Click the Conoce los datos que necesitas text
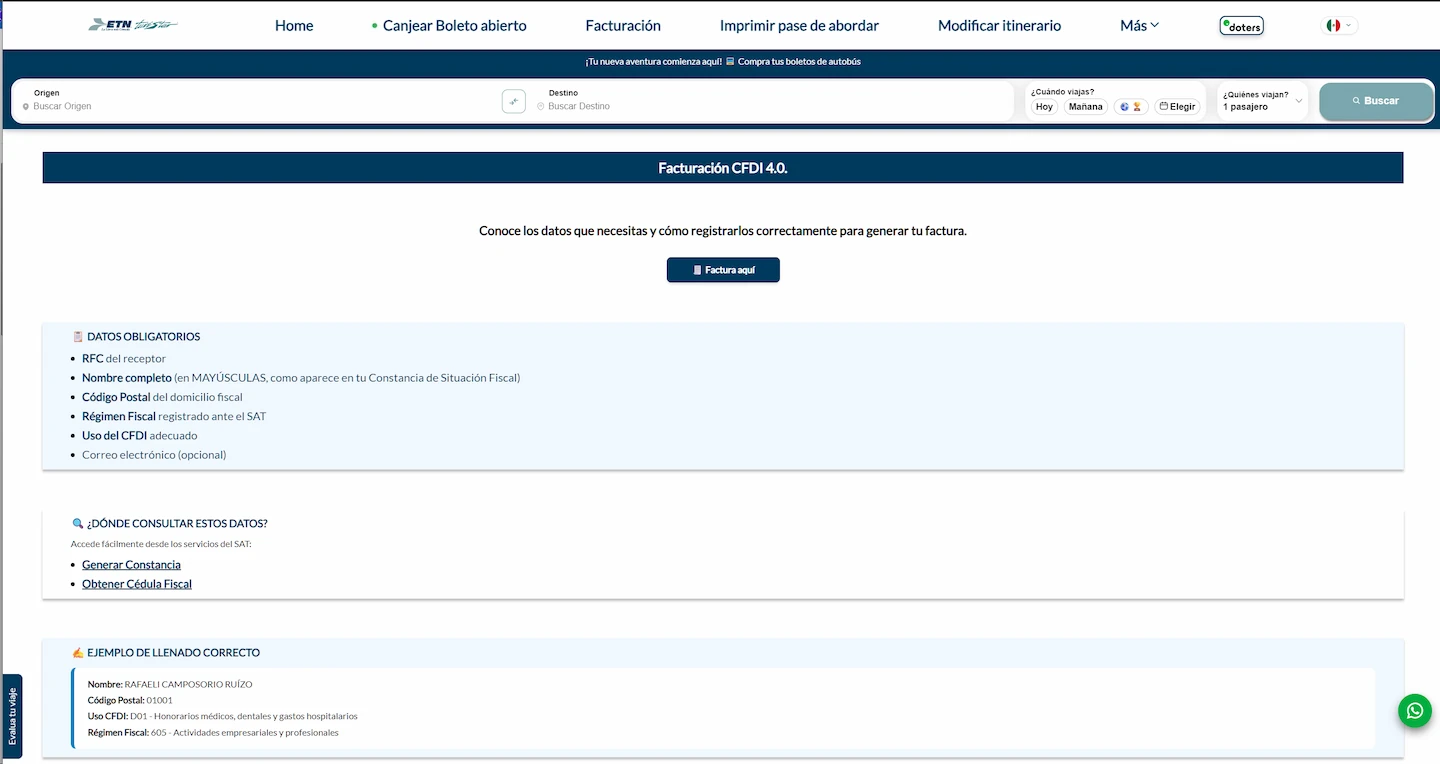1440x764 pixels. (723, 231)
